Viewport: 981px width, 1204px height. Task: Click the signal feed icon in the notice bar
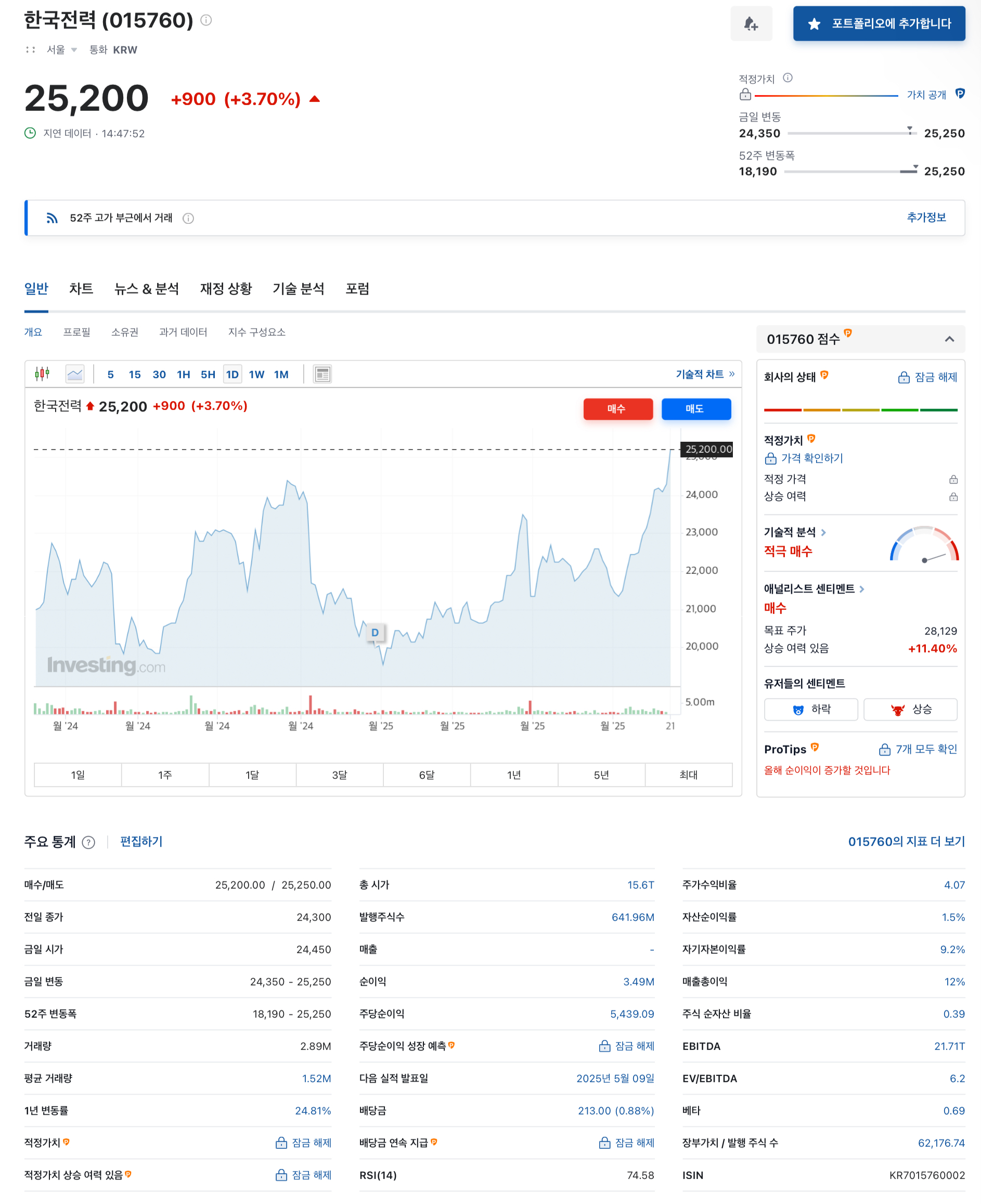pos(52,218)
